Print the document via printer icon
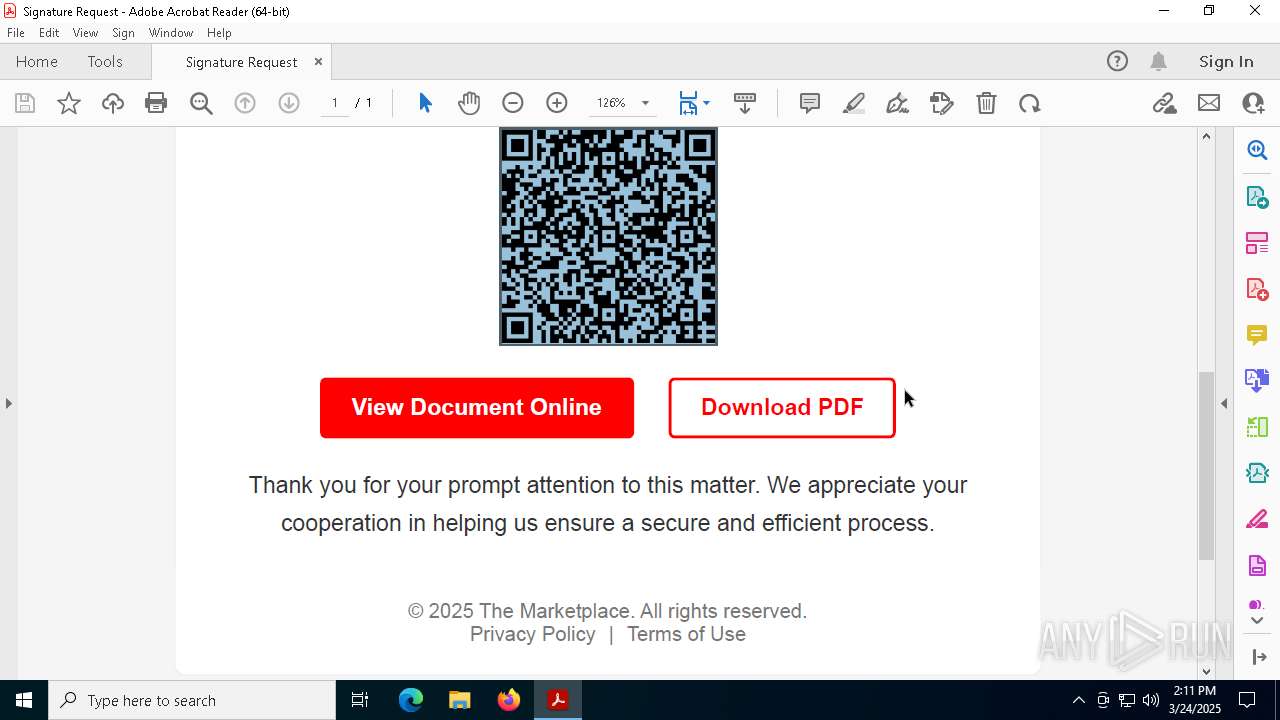1280x720 pixels. (156, 103)
